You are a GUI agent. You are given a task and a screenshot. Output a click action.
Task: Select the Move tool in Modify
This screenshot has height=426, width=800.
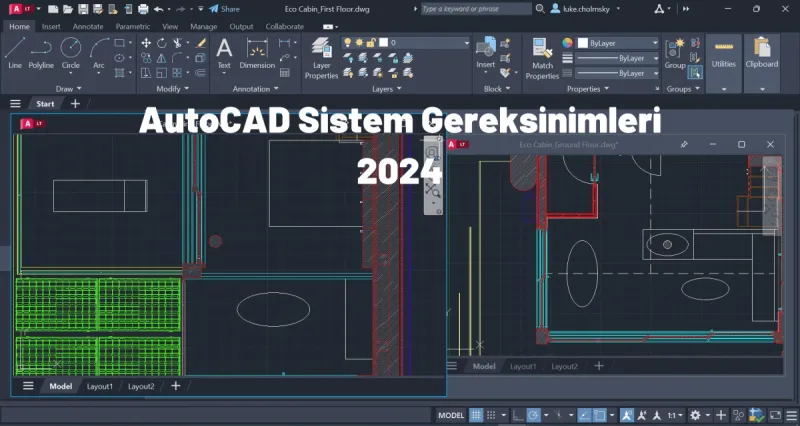[x=146, y=43]
